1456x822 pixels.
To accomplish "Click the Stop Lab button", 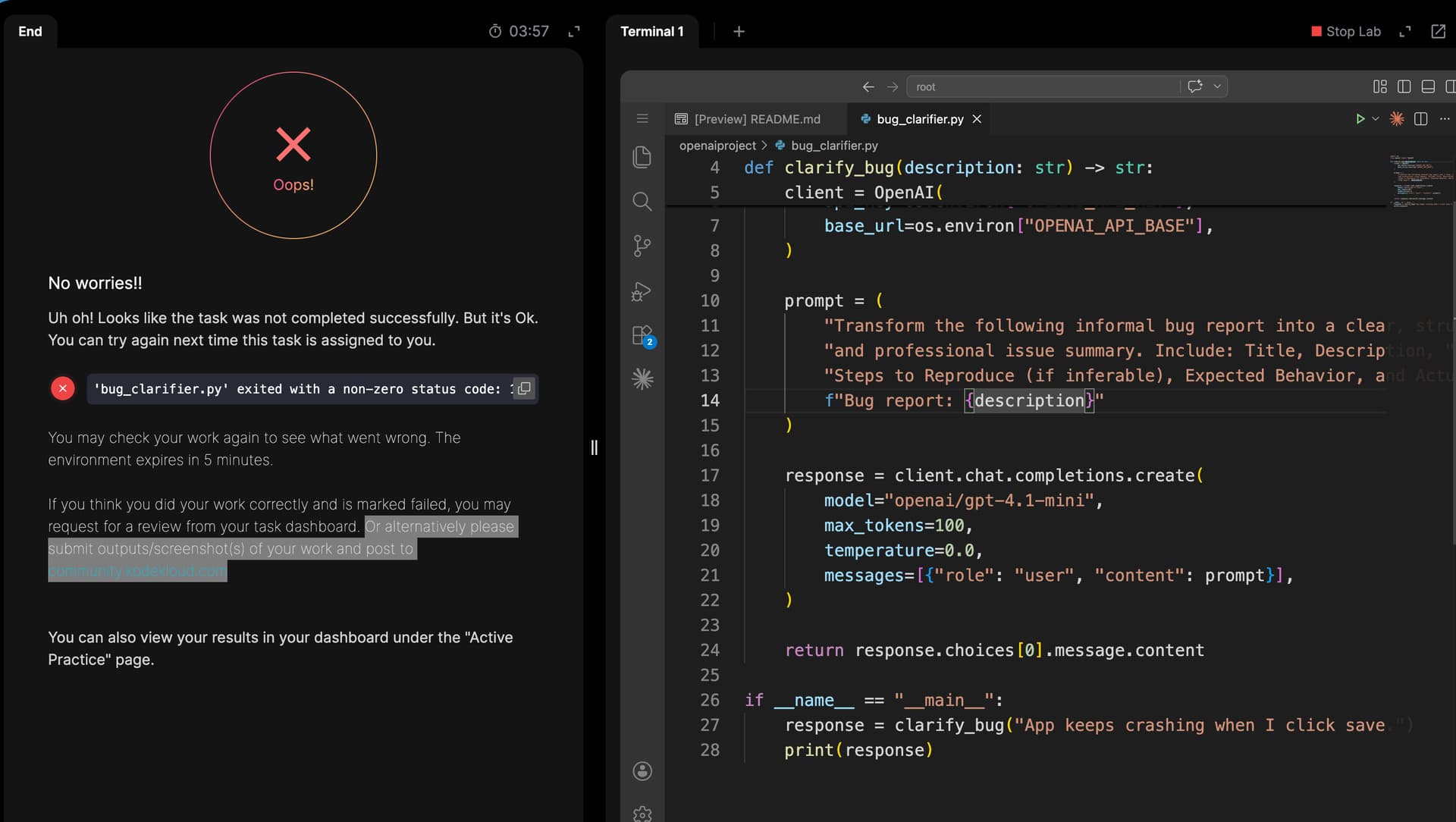I will click(1345, 31).
